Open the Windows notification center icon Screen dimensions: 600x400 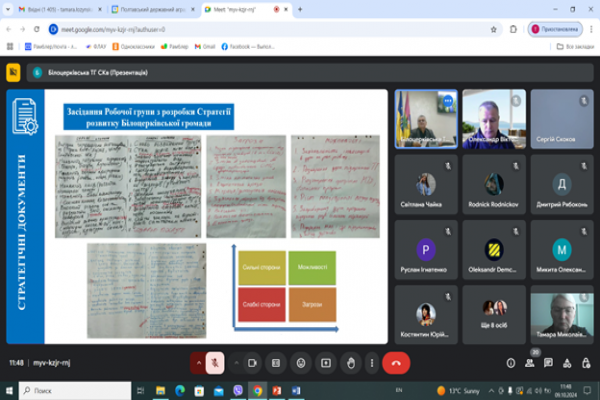coord(587,390)
